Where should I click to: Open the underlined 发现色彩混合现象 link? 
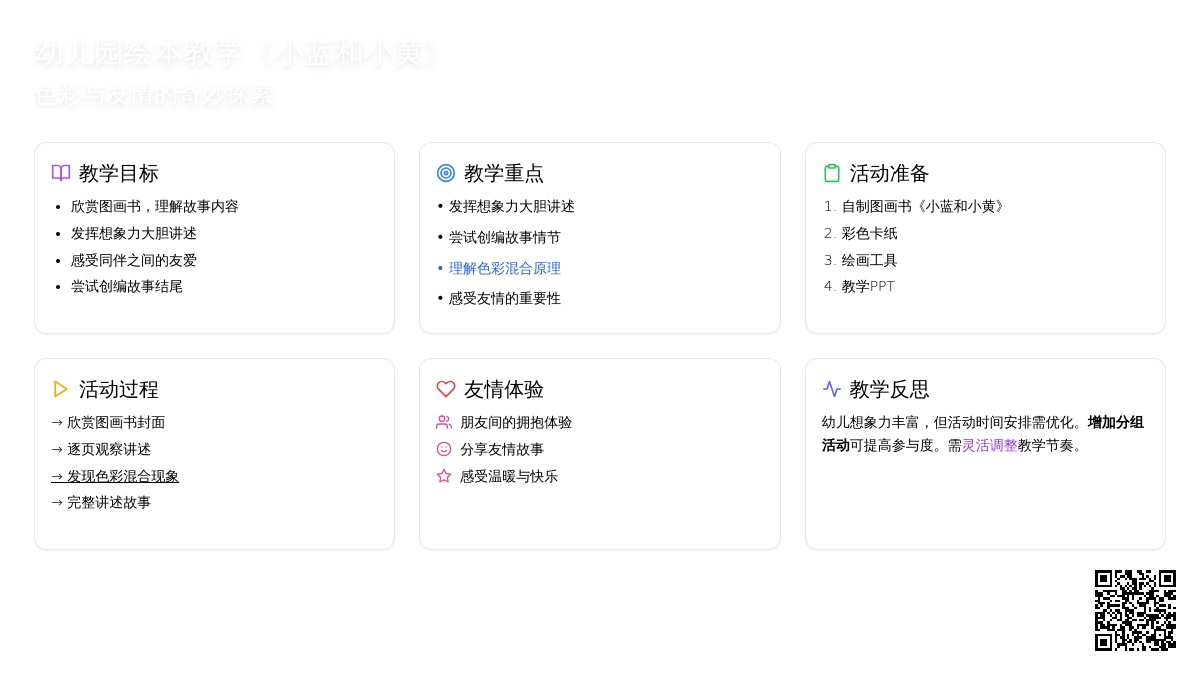click(x=115, y=476)
